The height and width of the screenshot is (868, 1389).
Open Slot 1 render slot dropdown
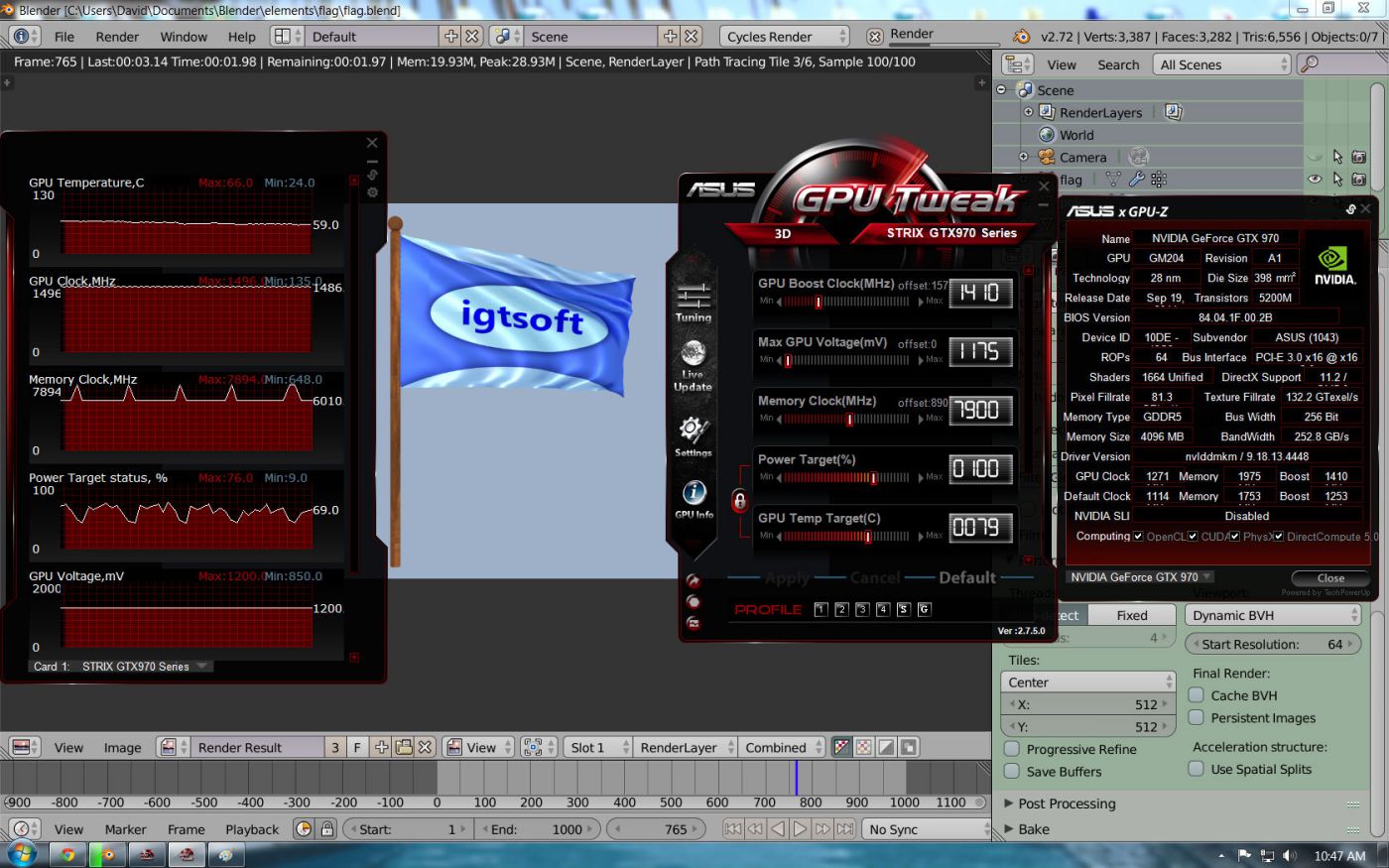point(598,747)
